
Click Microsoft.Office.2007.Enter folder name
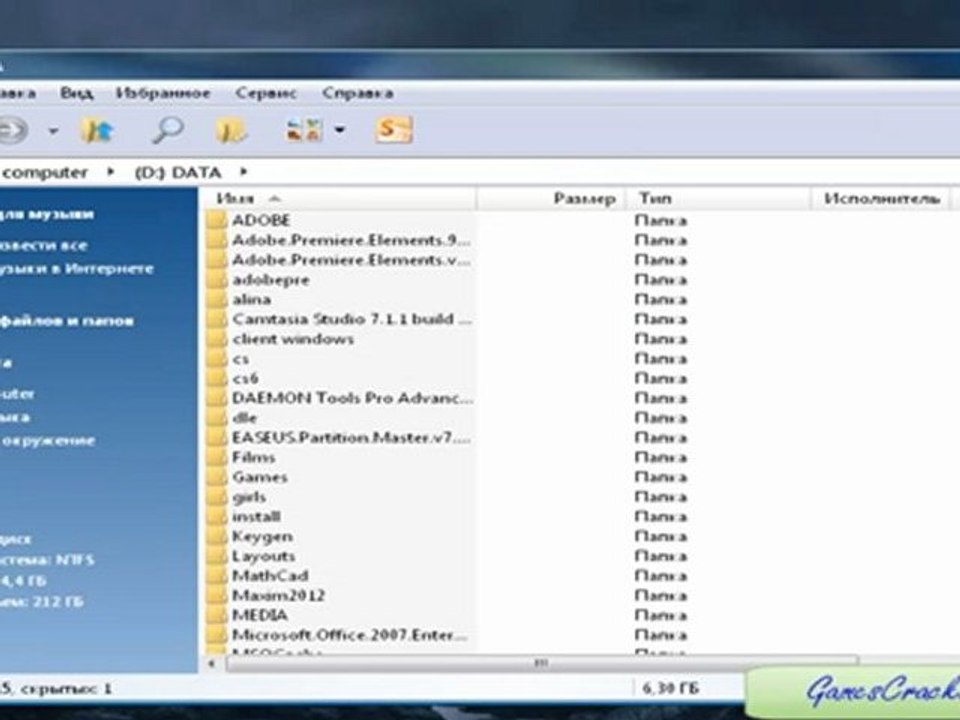[350, 635]
